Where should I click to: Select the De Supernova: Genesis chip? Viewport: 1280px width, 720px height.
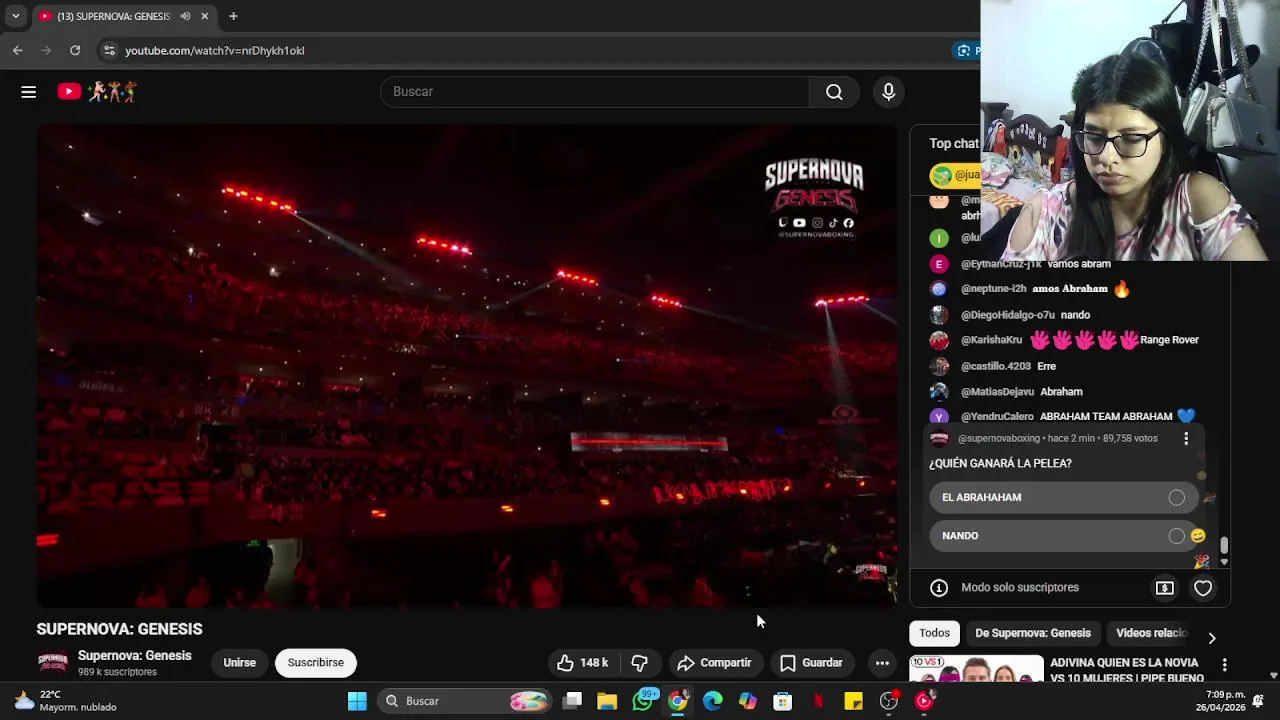pyautogui.click(x=1033, y=633)
